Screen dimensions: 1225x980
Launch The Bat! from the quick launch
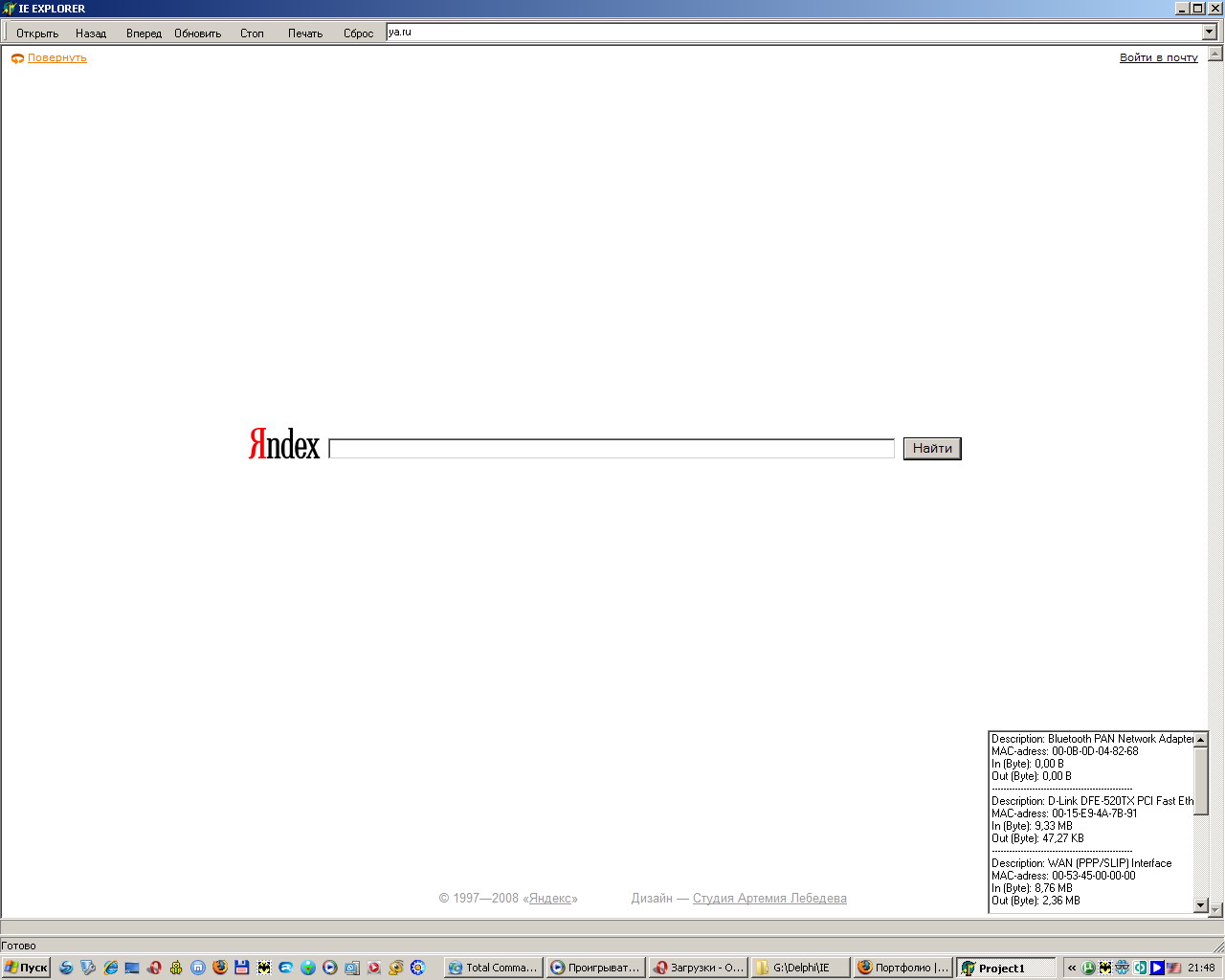click(264, 968)
